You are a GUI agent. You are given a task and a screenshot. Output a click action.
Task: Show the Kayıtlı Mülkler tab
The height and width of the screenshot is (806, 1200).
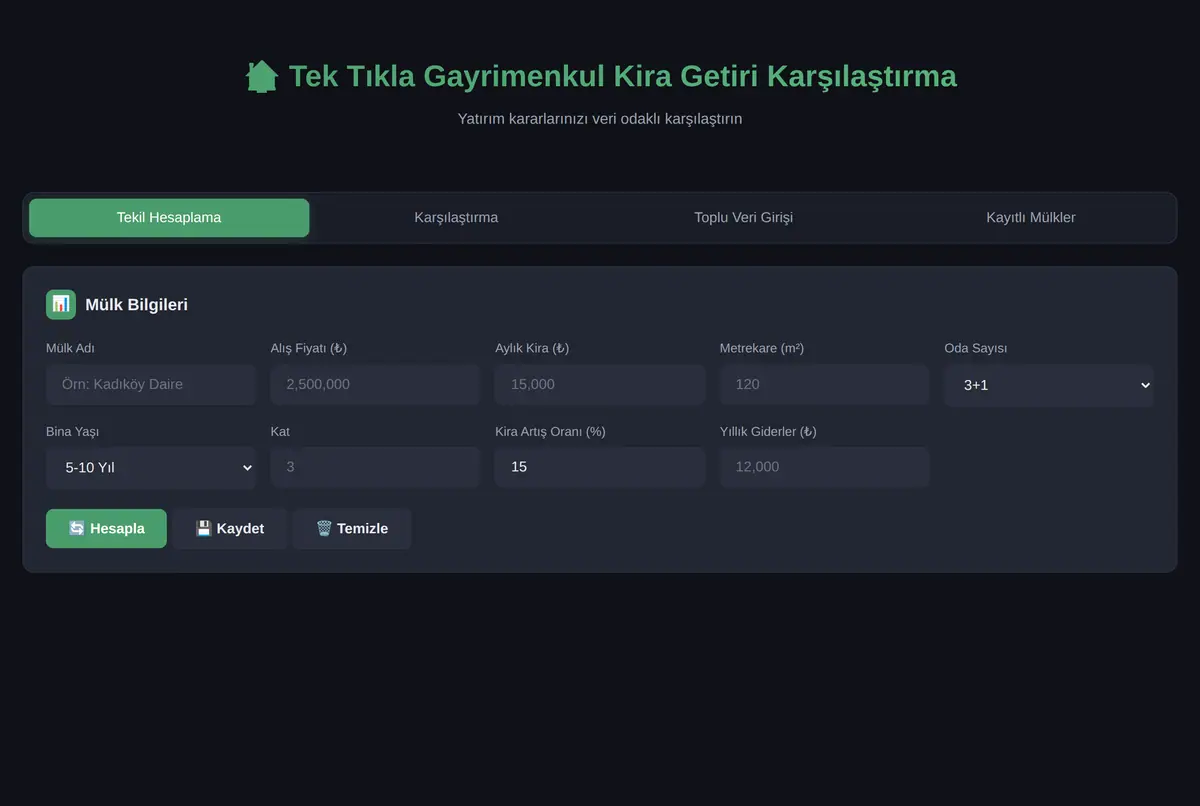click(1031, 217)
